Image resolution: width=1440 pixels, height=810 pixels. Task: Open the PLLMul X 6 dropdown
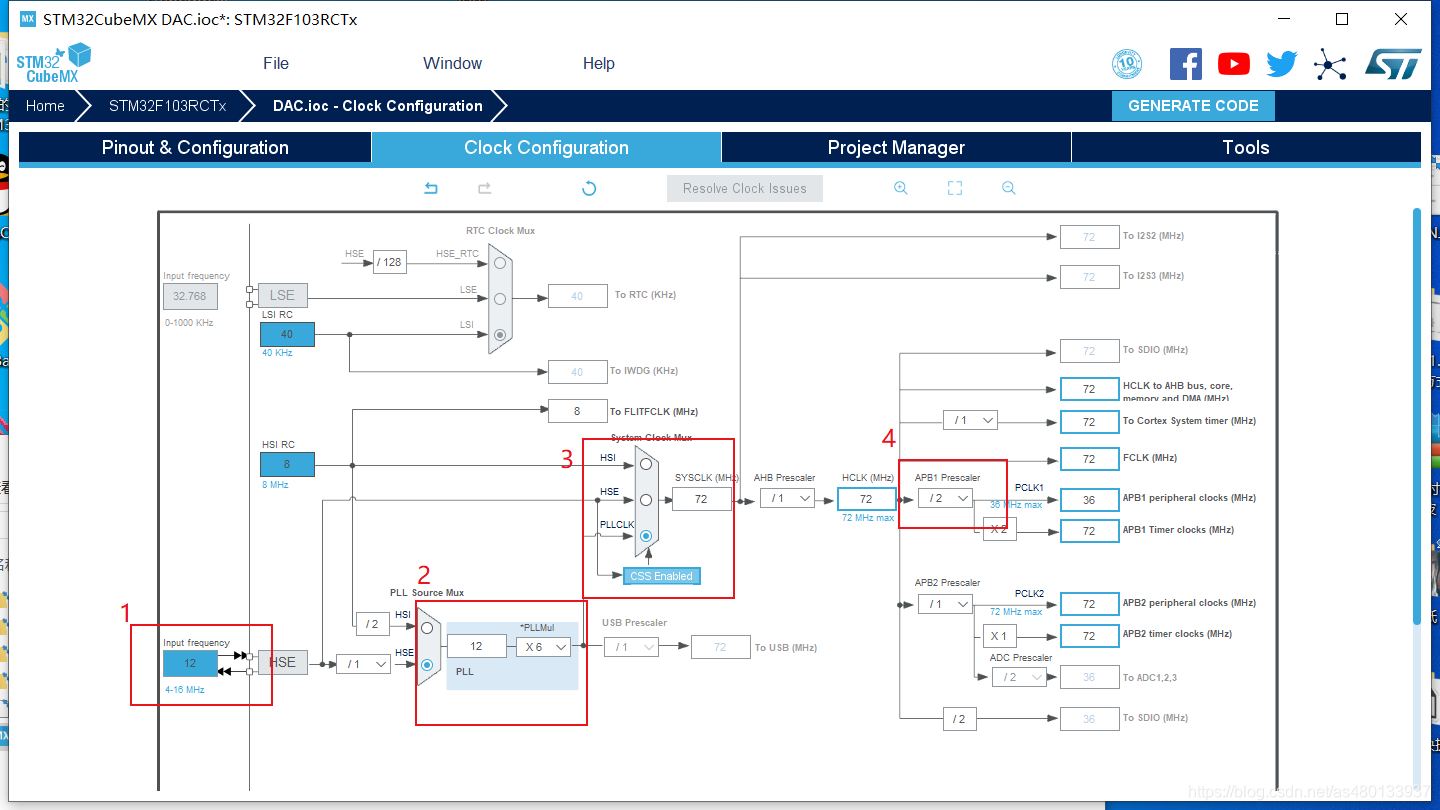(x=543, y=647)
